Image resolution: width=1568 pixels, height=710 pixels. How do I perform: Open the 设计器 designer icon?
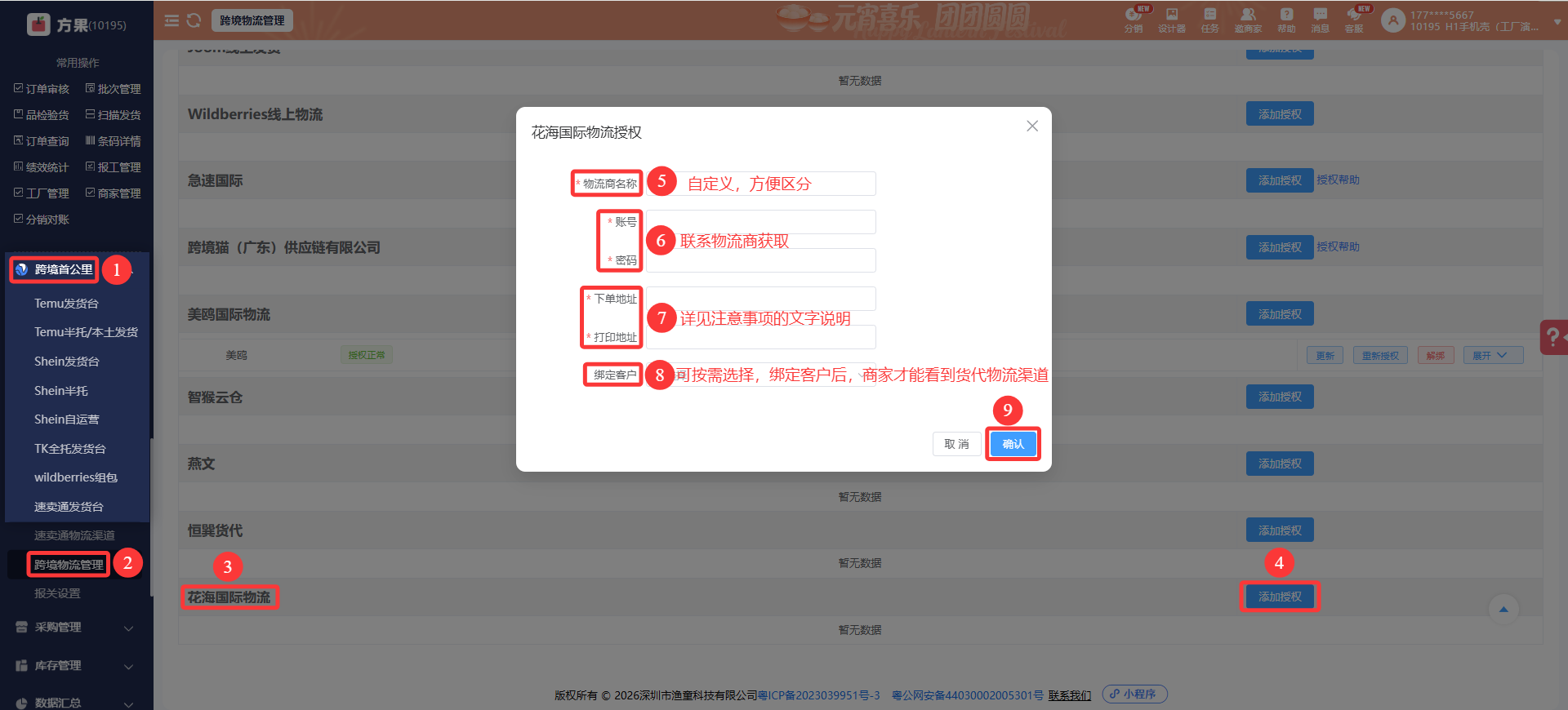pos(1171,20)
